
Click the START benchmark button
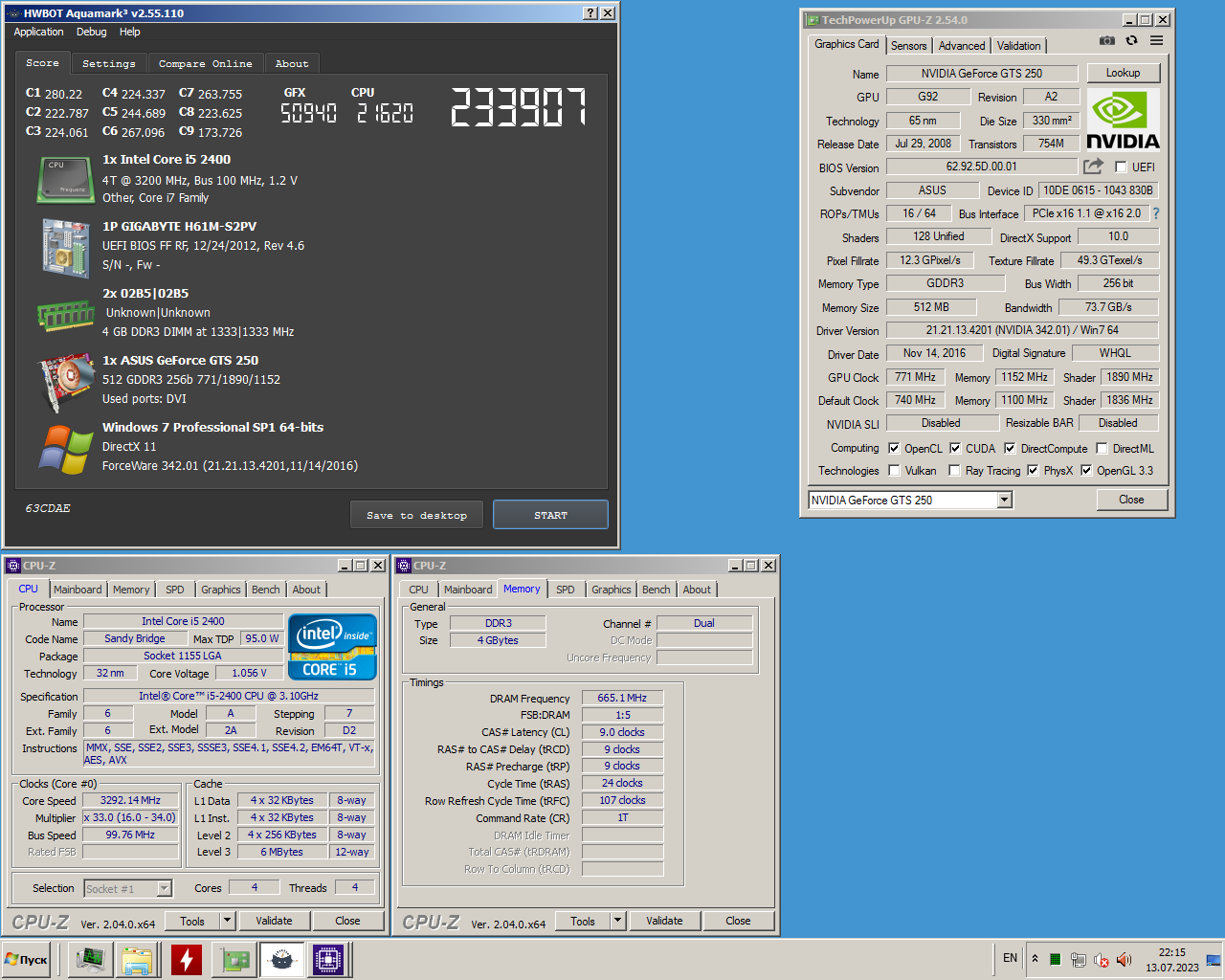550,515
